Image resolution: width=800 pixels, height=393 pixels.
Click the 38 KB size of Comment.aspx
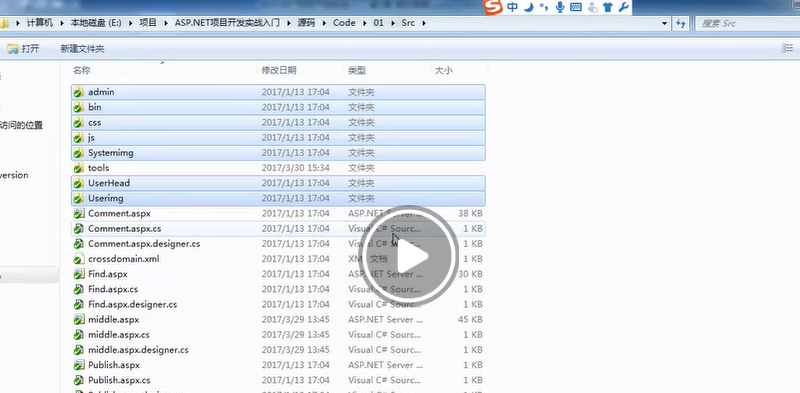470,213
